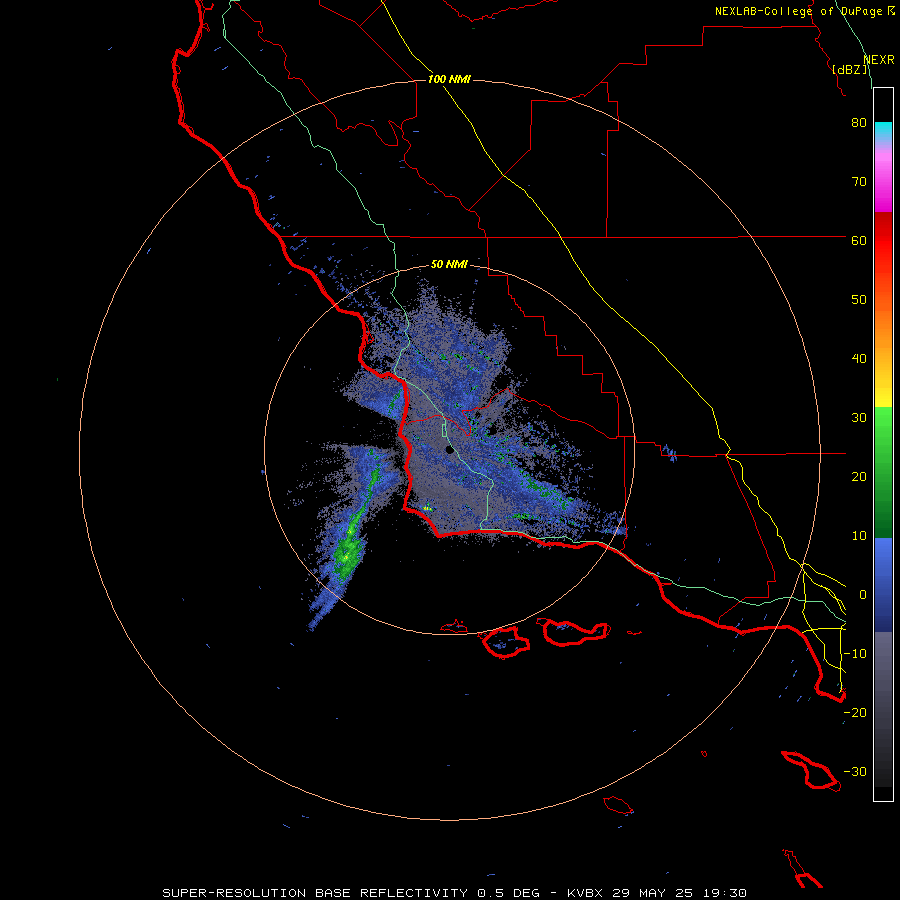Click the -20 value on dBZ scale
The image size is (900, 900).
click(x=855, y=713)
